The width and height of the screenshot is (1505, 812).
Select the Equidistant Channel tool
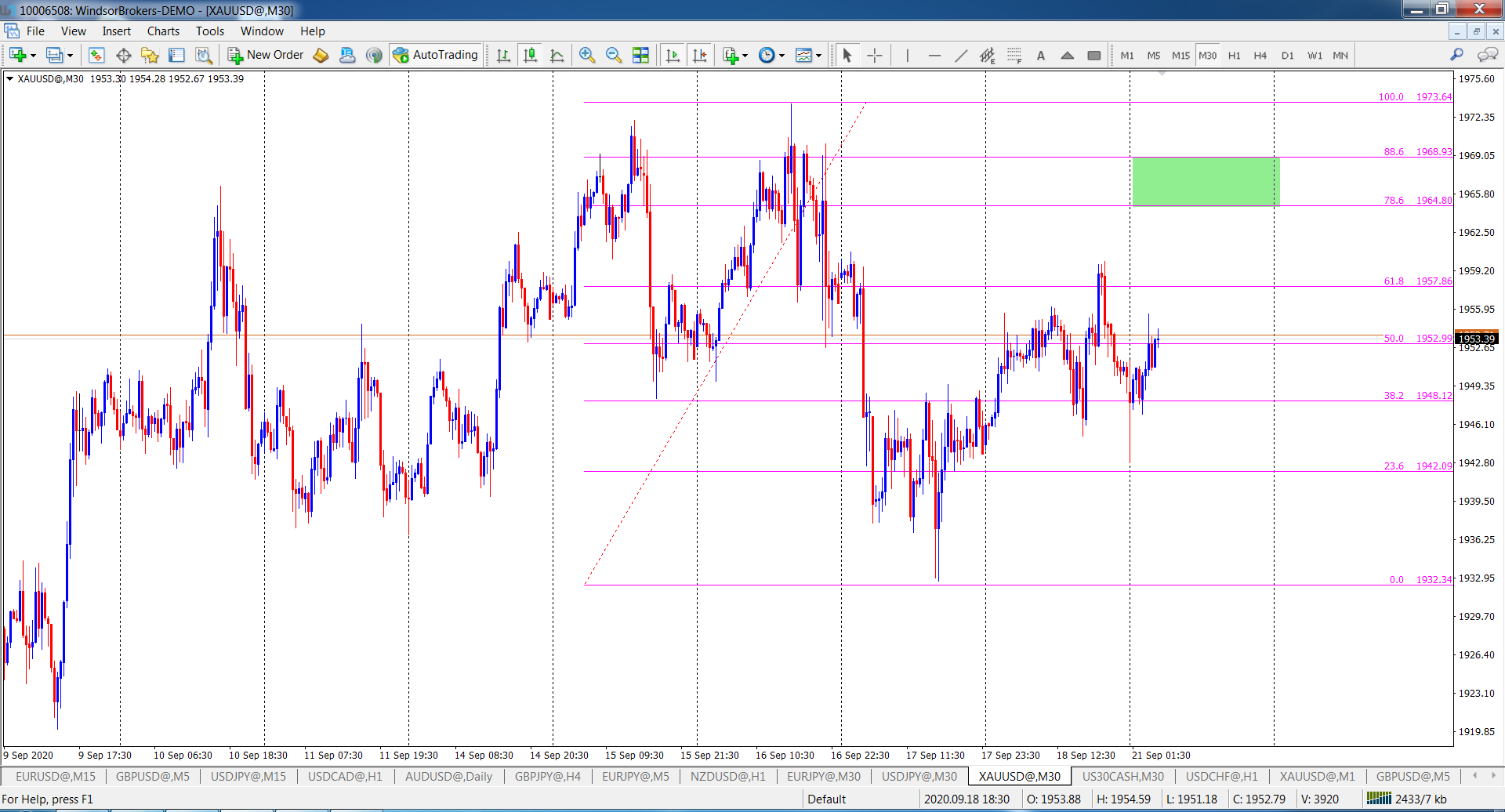988,55
